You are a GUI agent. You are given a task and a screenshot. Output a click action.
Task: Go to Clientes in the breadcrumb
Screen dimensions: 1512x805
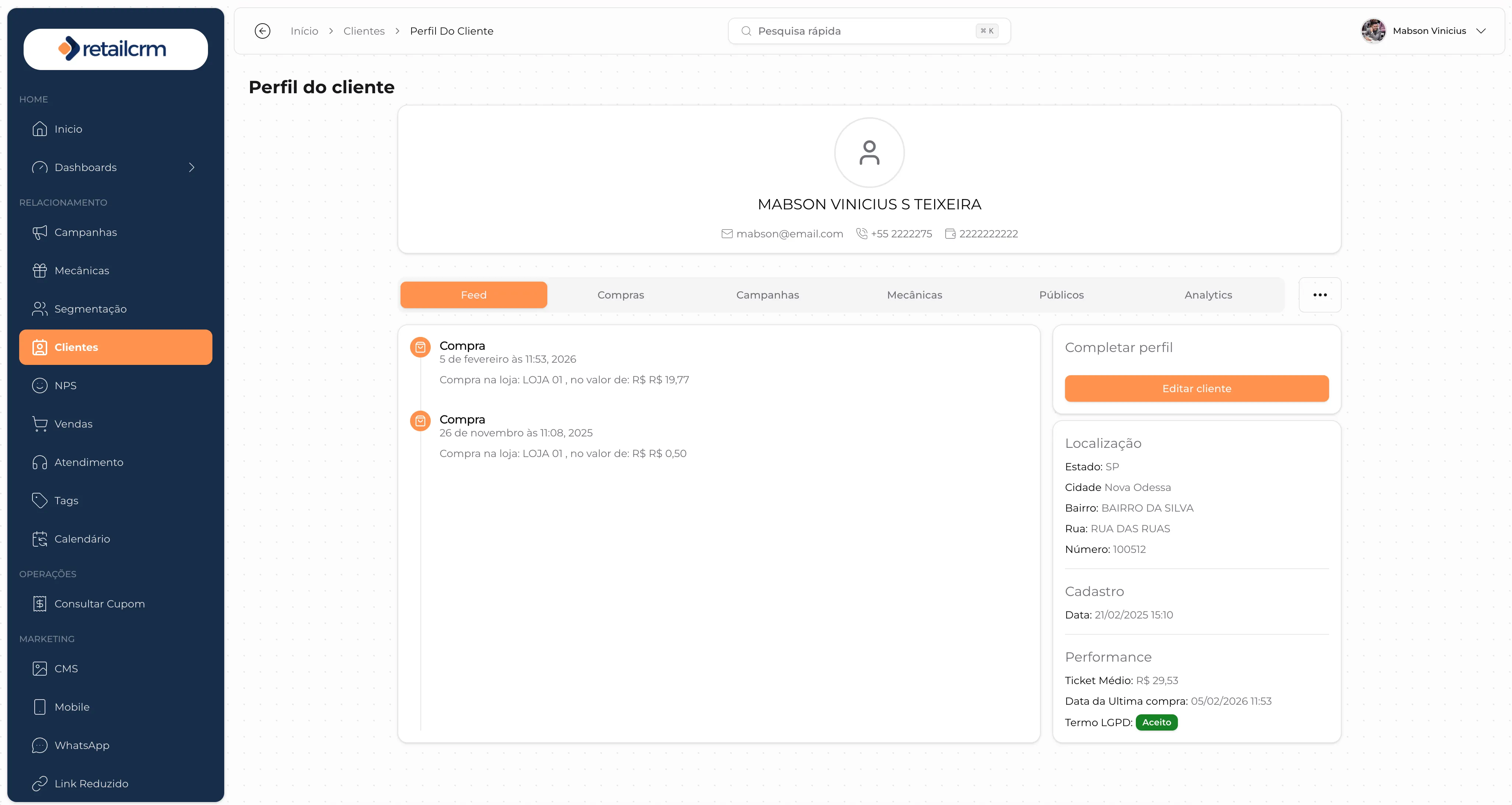coord(364,31)
